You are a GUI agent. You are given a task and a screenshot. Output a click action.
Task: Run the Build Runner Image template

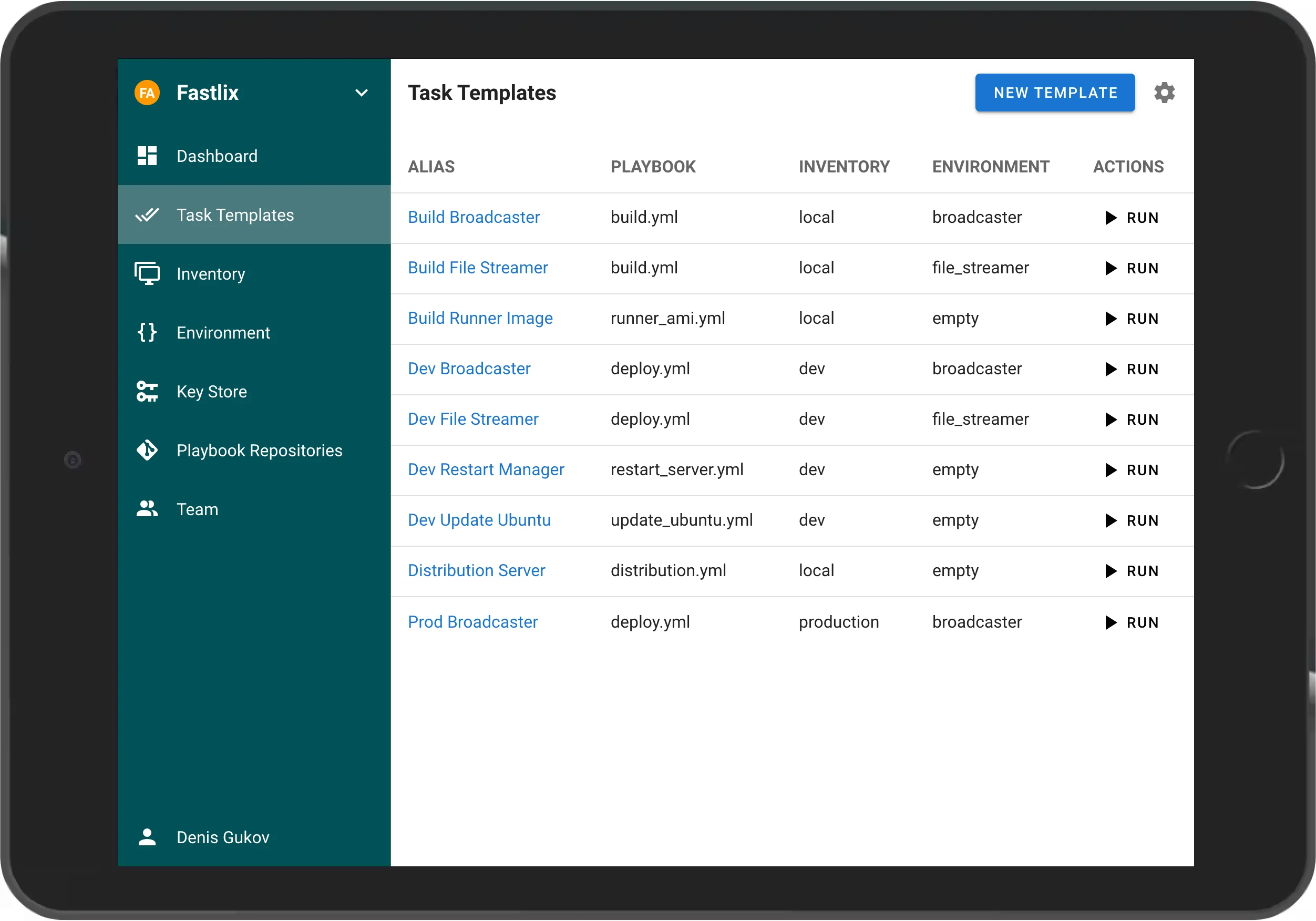point(1132,319)
